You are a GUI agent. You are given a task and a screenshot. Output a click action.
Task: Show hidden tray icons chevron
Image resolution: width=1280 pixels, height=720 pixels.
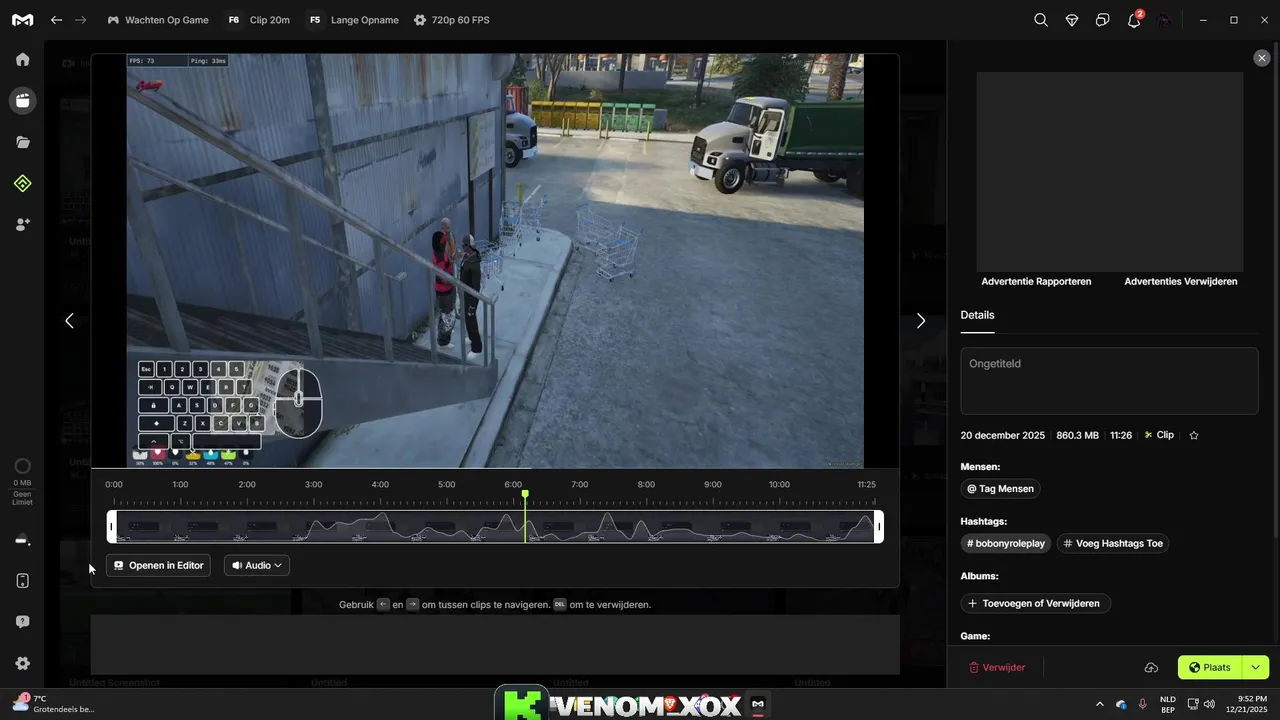(1100, 704)
